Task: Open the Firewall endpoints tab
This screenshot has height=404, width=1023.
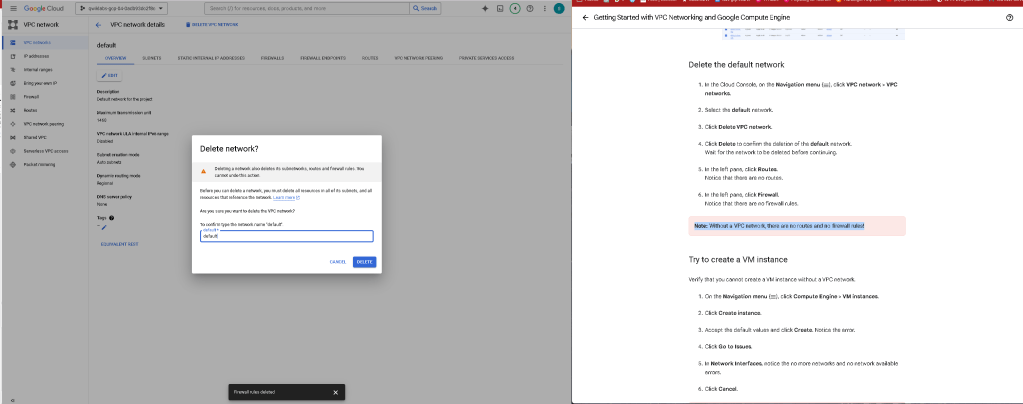Action: point(323,58)
